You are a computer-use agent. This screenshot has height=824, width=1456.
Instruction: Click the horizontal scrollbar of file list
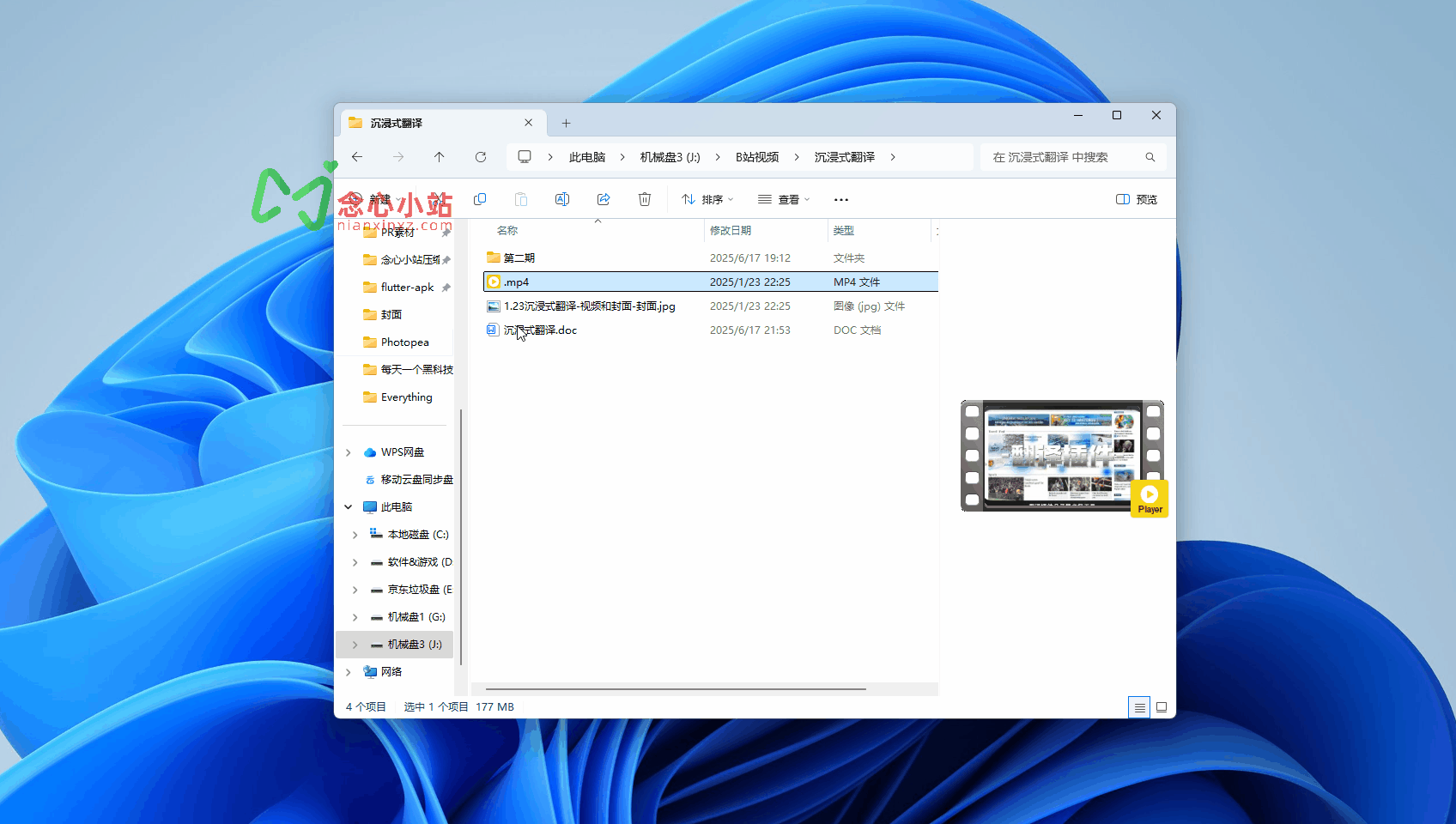point(676,688)
